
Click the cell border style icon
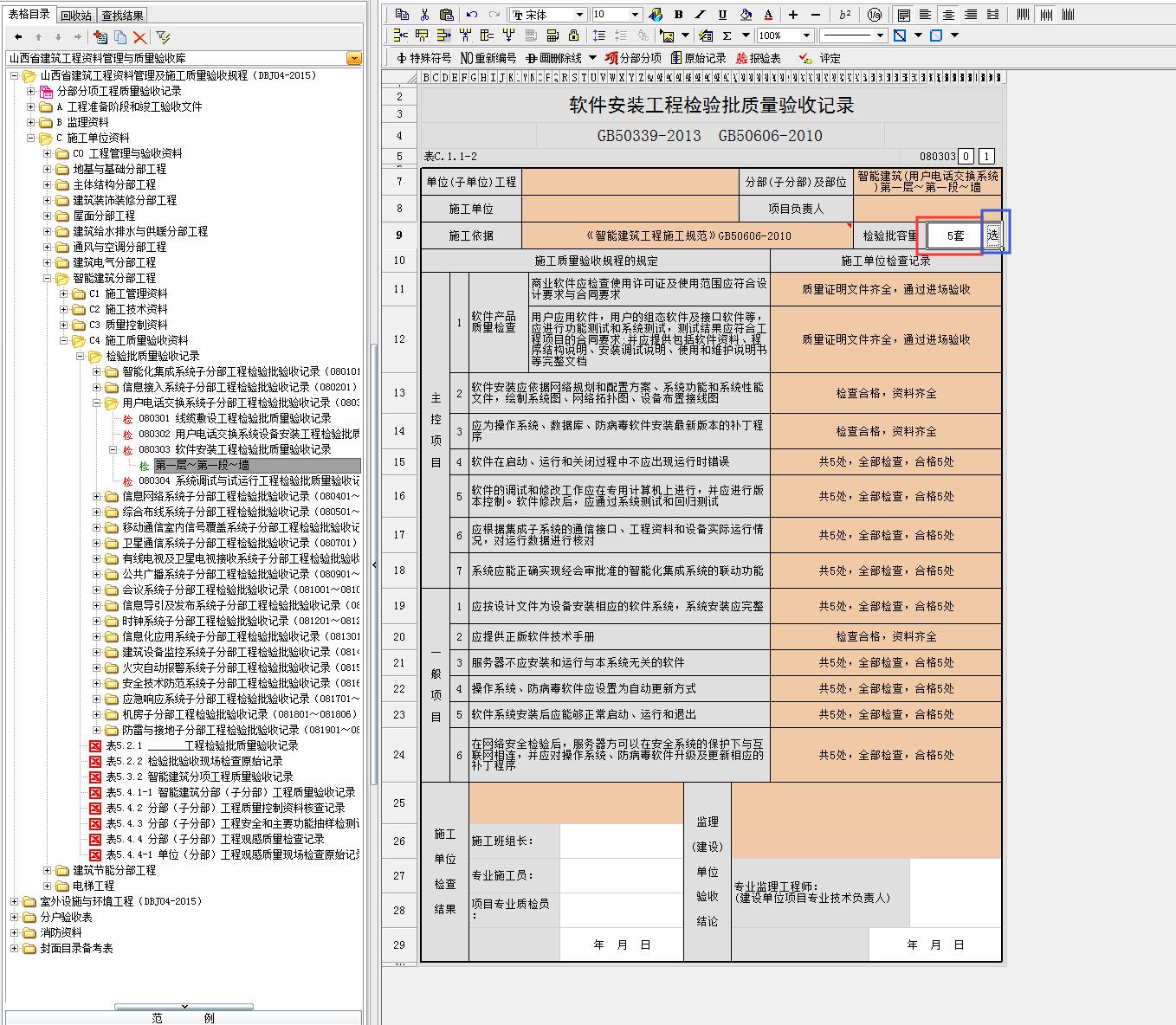pos(900,35)
